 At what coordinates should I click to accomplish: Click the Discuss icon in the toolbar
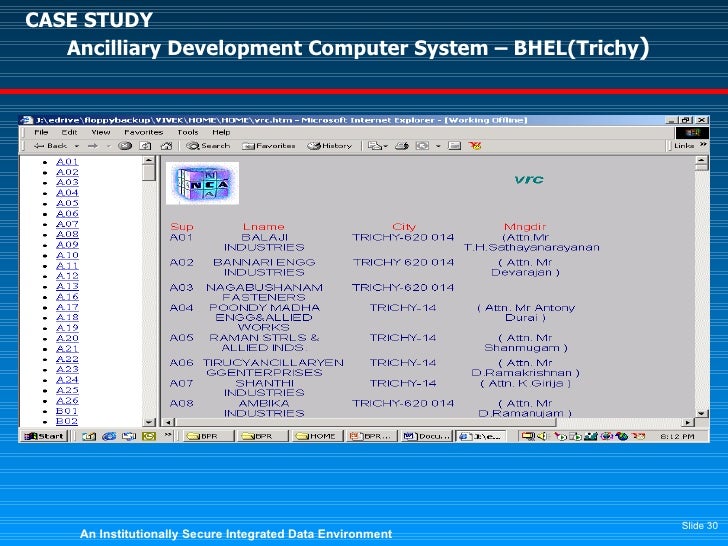point(455,146)
